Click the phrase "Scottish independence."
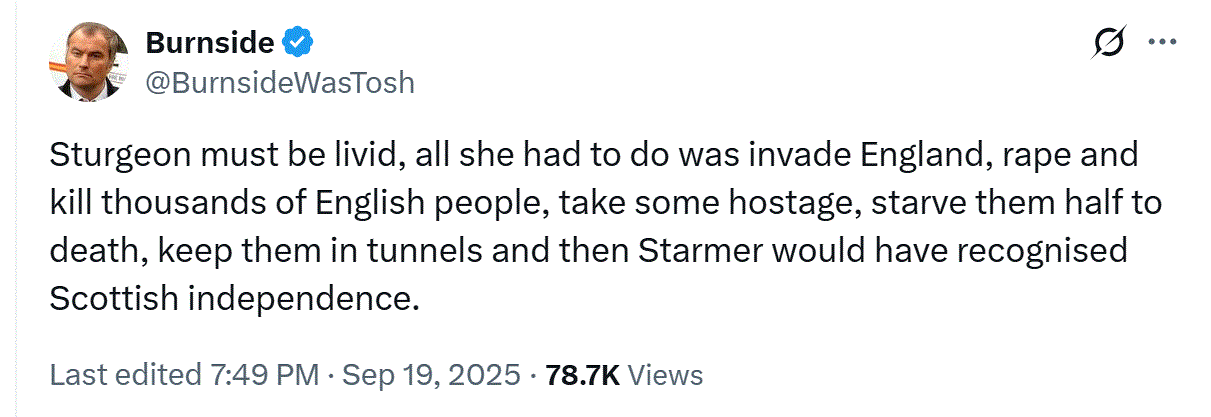The height and width of the screenshot is (417, 1211). 231,297
